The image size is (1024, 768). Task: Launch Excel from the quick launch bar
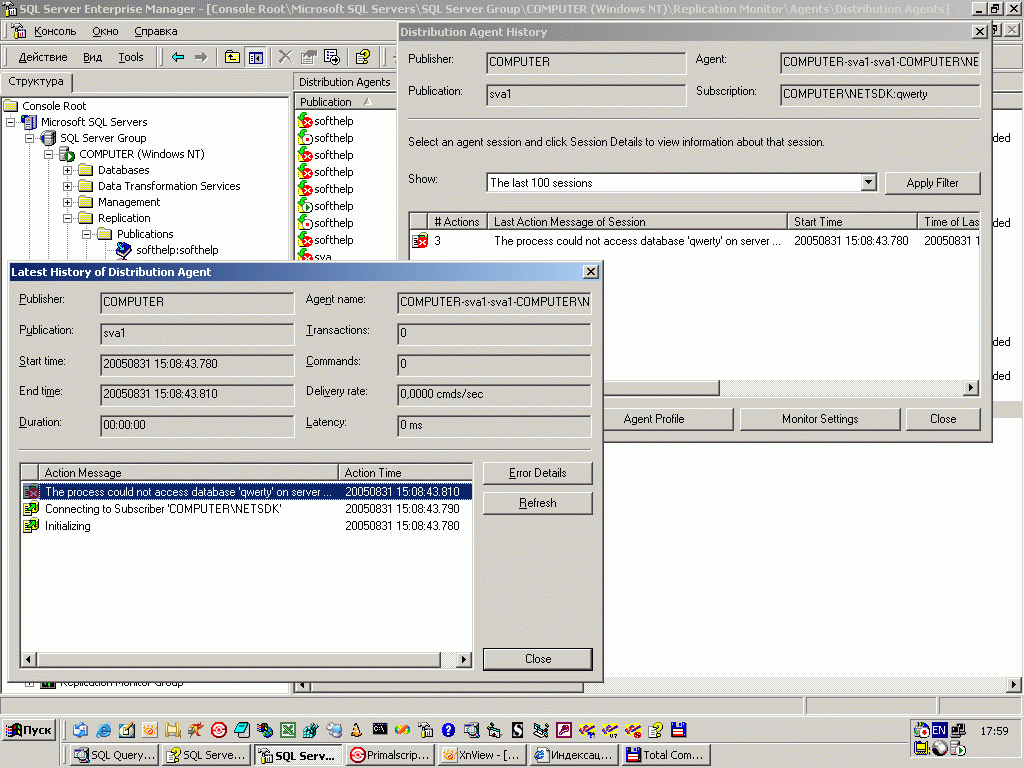288,730
